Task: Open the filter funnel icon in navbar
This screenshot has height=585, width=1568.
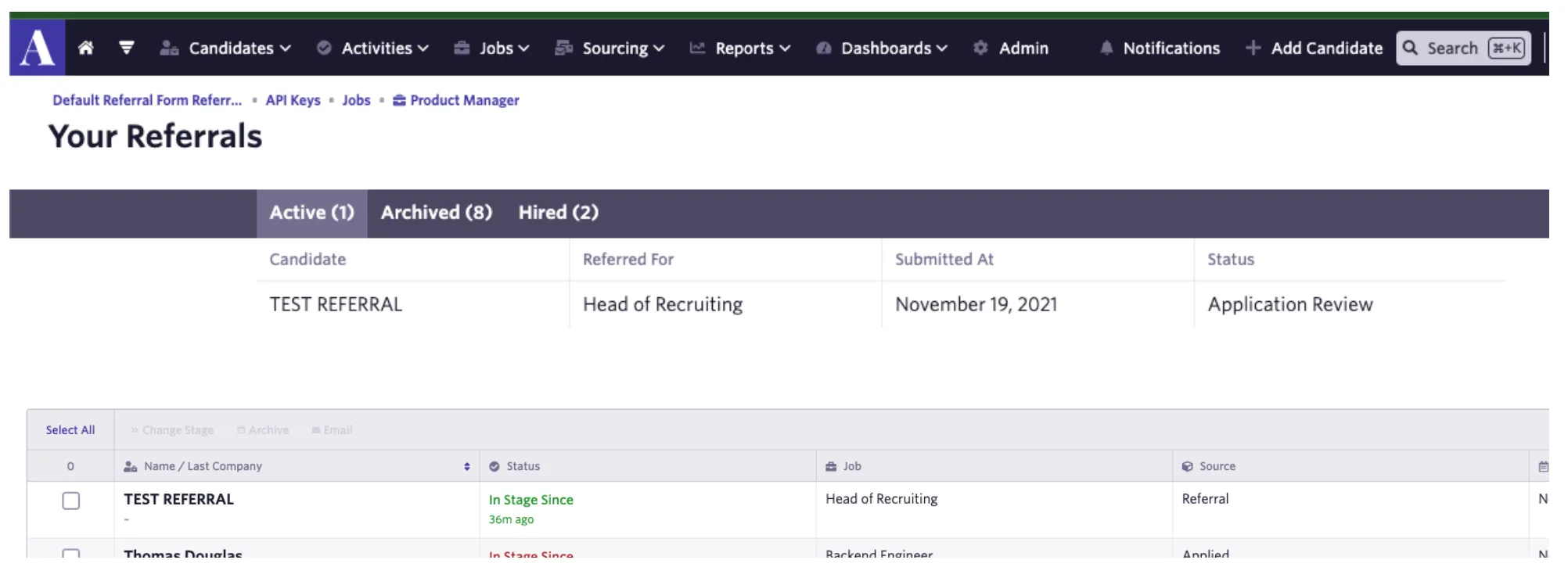Action: click(x=126, y=48)
